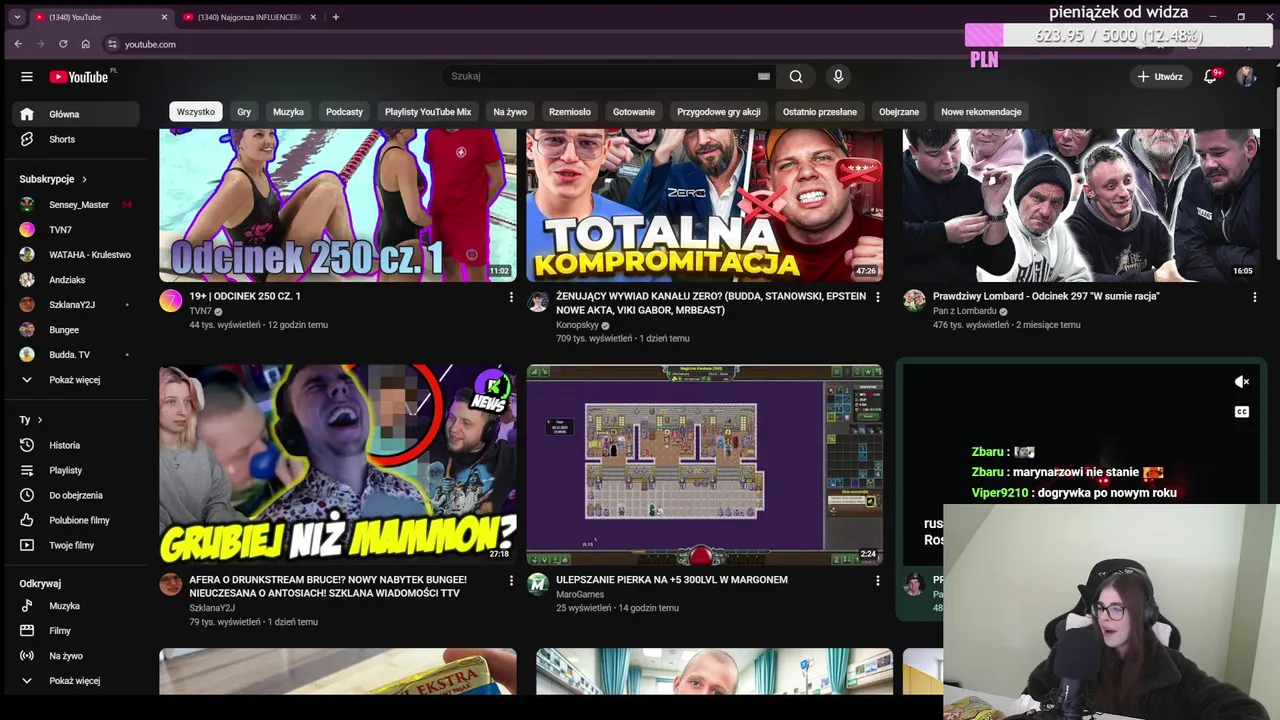This screenshot has height=720, width=1280.
Task: Select Nowe rekomendacje chip
Action: click(x=981, y=112)
